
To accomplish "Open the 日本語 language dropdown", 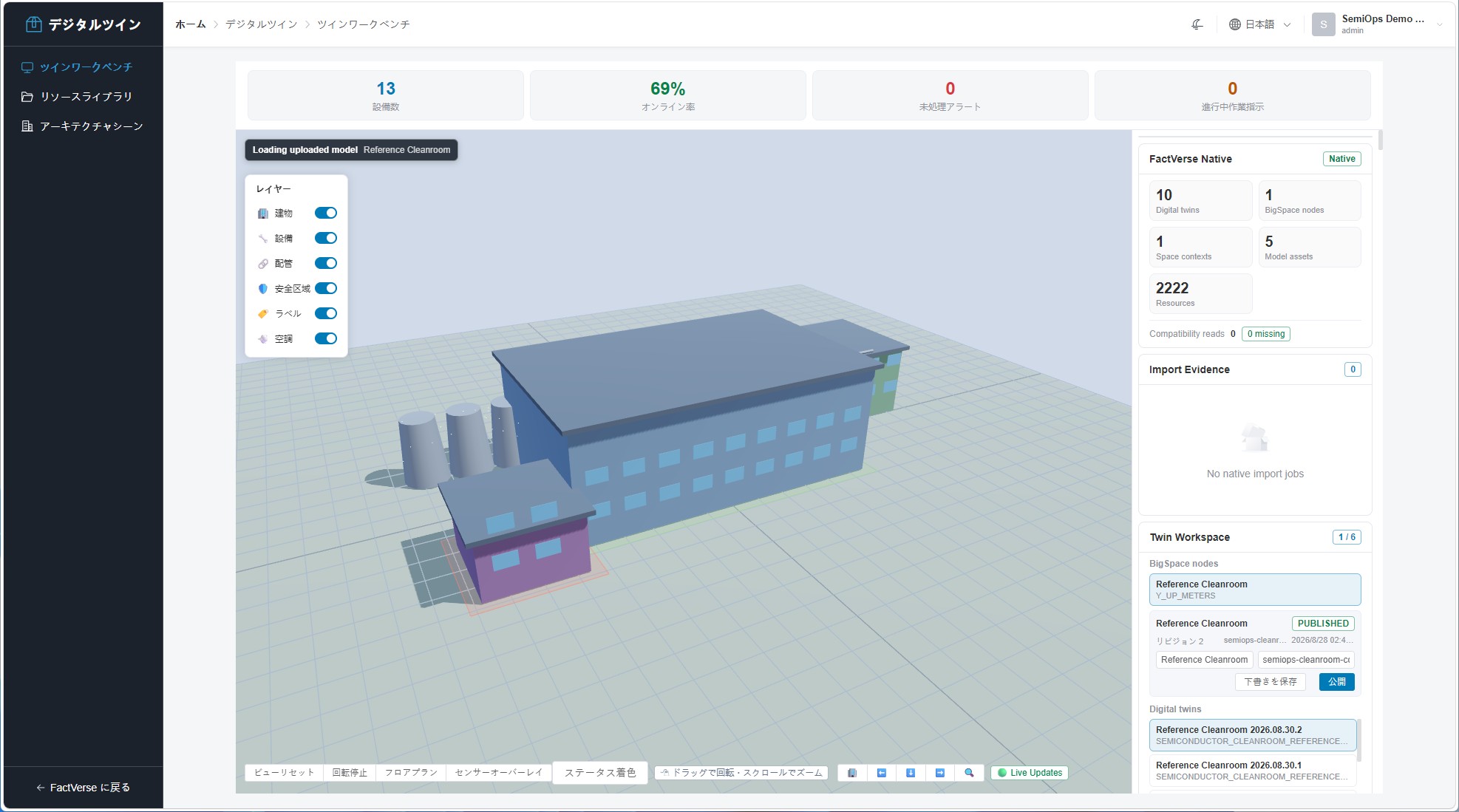I will tap(1260, 24).
